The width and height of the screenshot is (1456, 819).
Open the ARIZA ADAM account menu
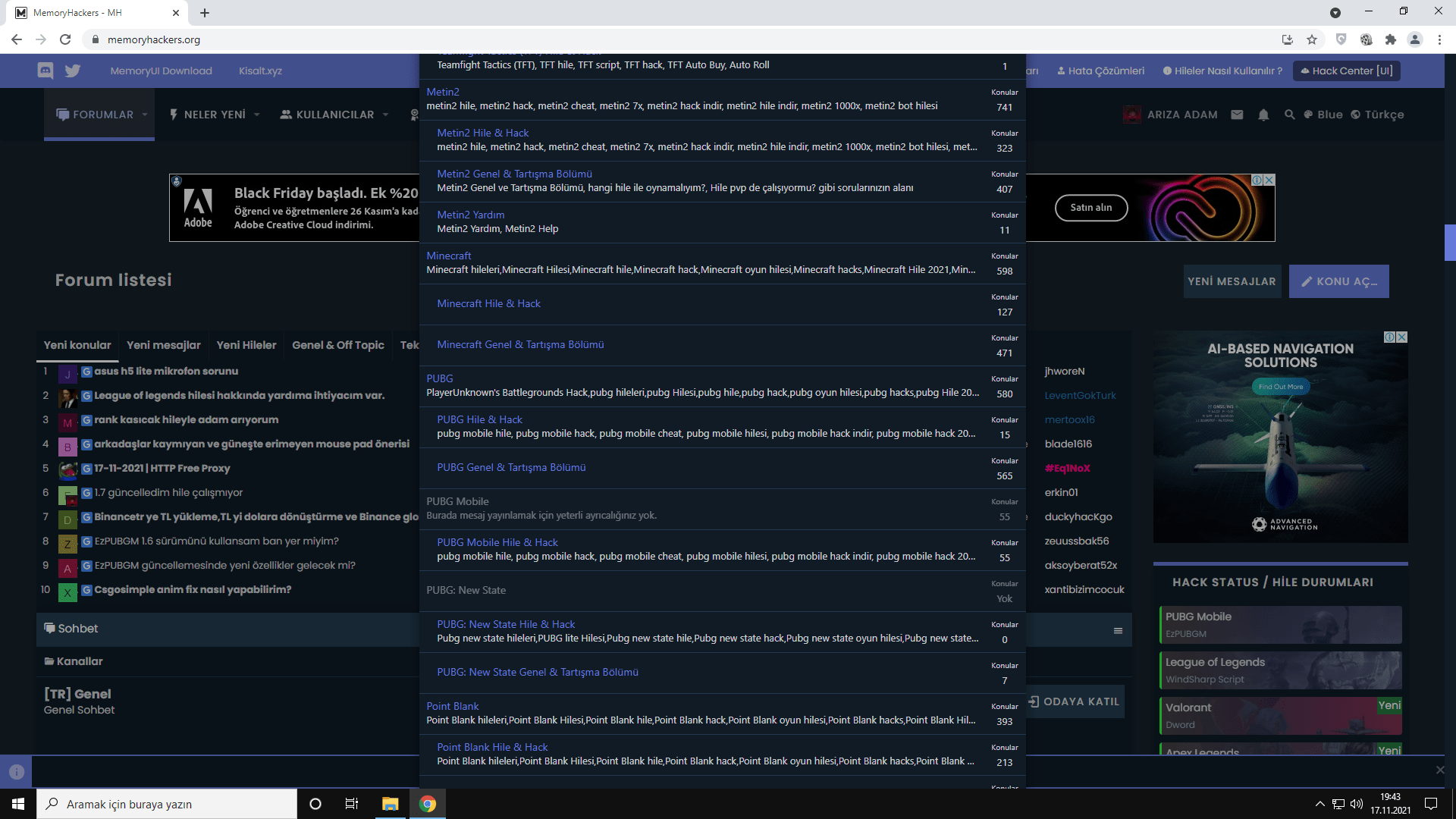(x=1171, y=115)
